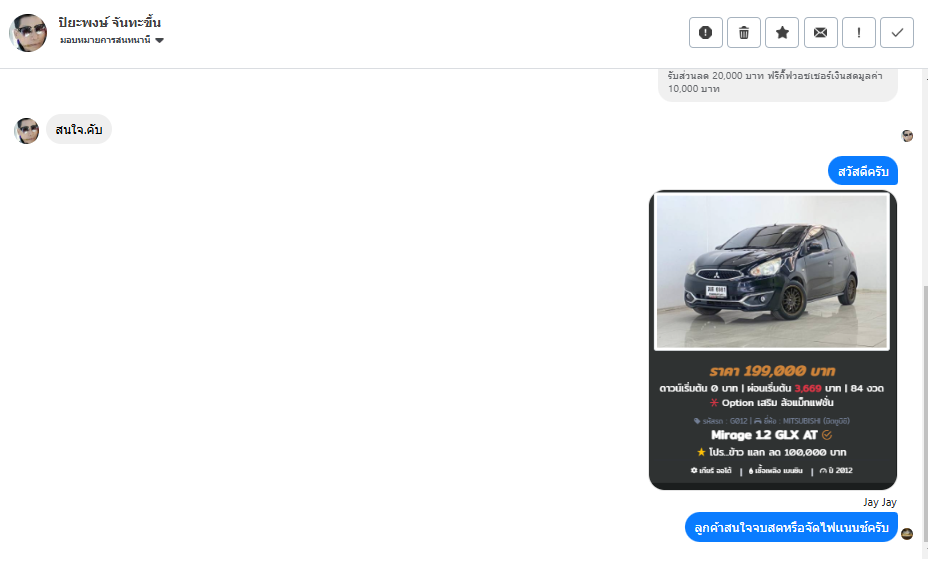Click the customer name ปิยะพงษ์ จันทะขึ้น in the header
928x563 pixels.
tap(109, 22)
